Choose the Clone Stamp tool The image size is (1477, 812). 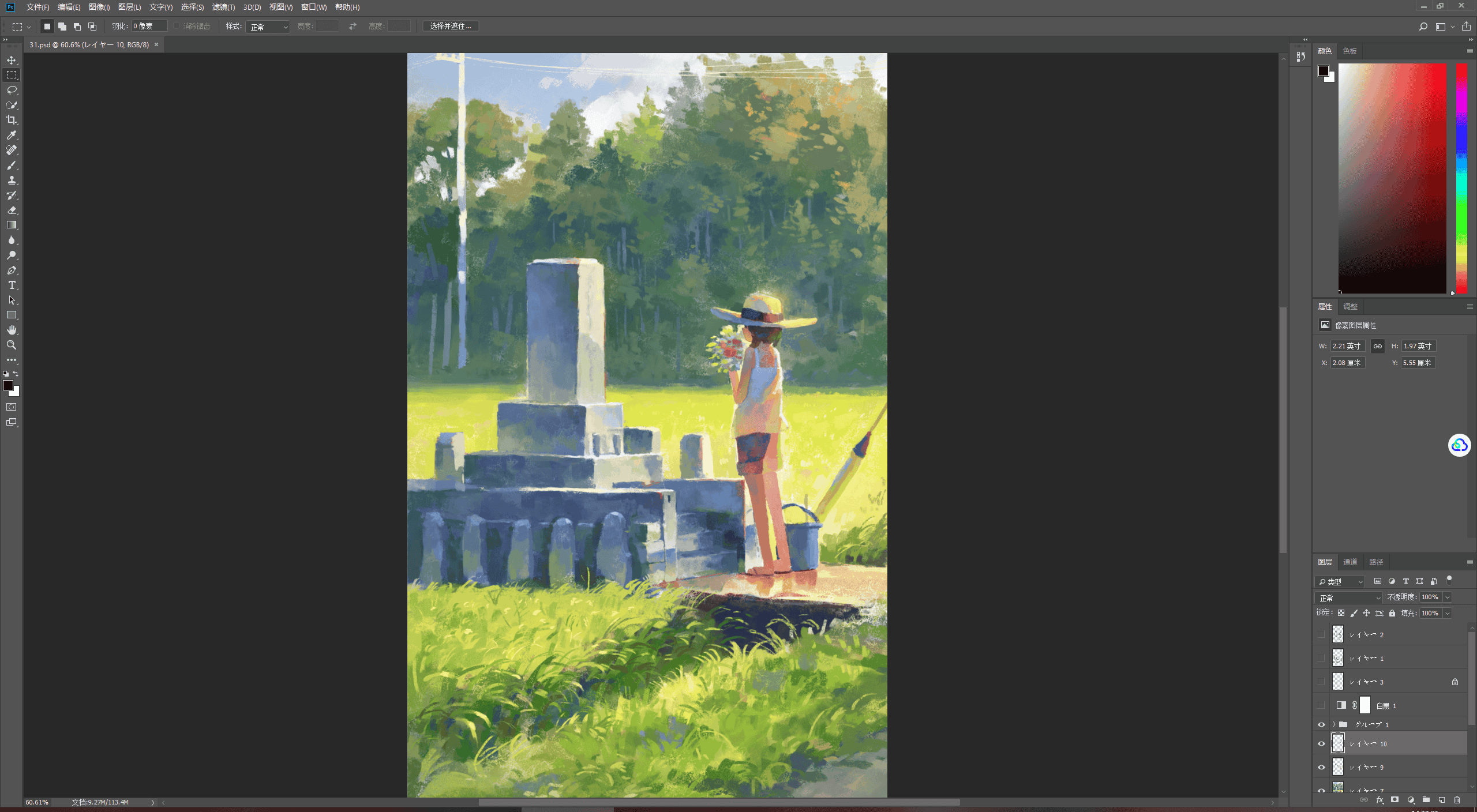(x=12, y=180)
